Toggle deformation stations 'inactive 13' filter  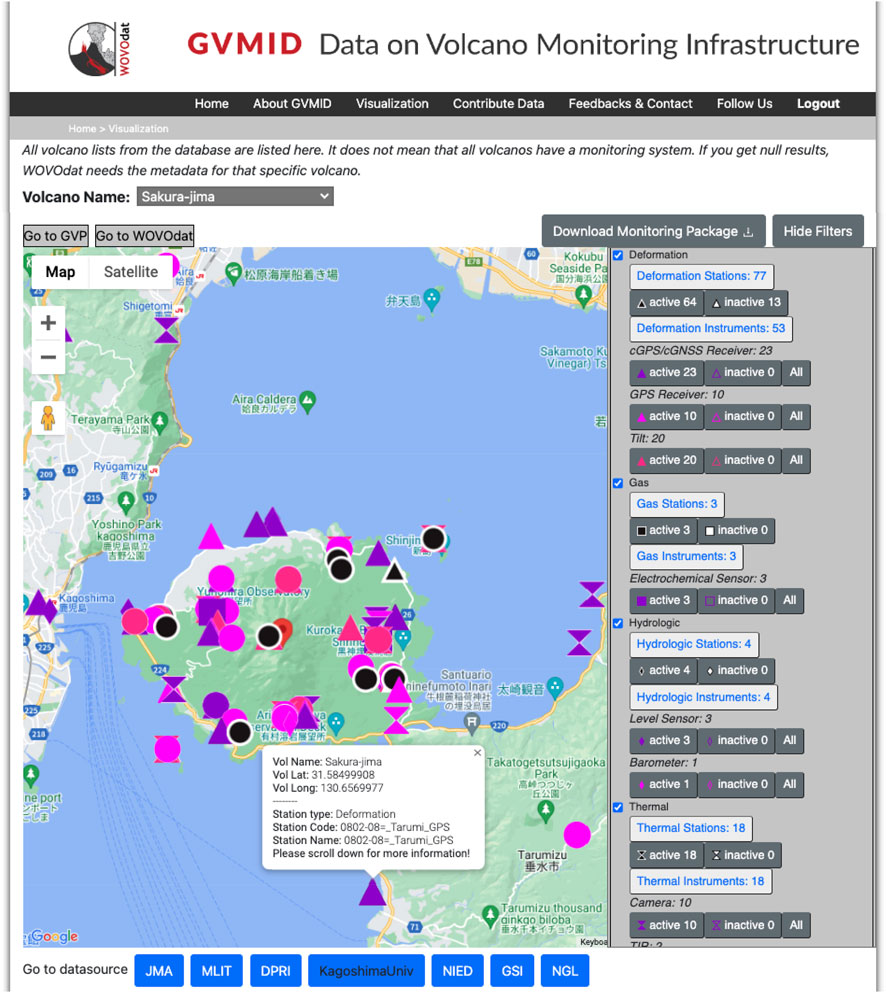tap(746, 303)
